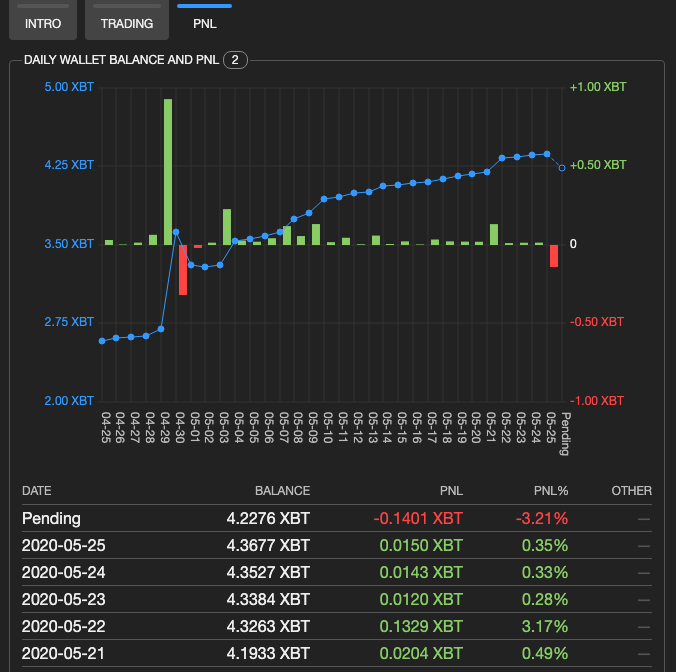Click PNL value 0.0150 XBT
Viewport: 676px width, 672px height.
pyautogui.click(x=421, y=546)
